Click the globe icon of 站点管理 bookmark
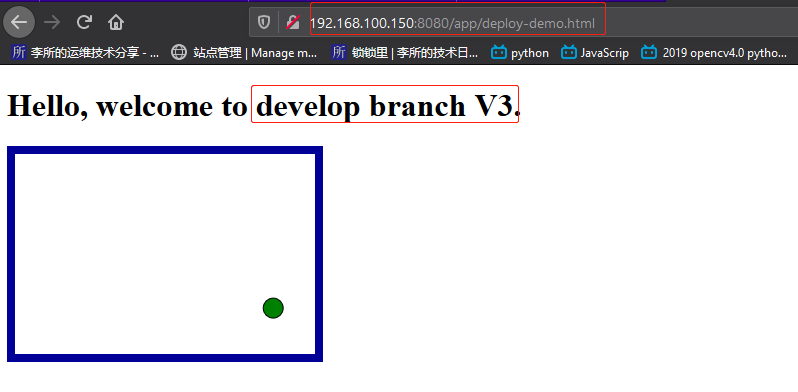The image size is (798, 392). 179,52
